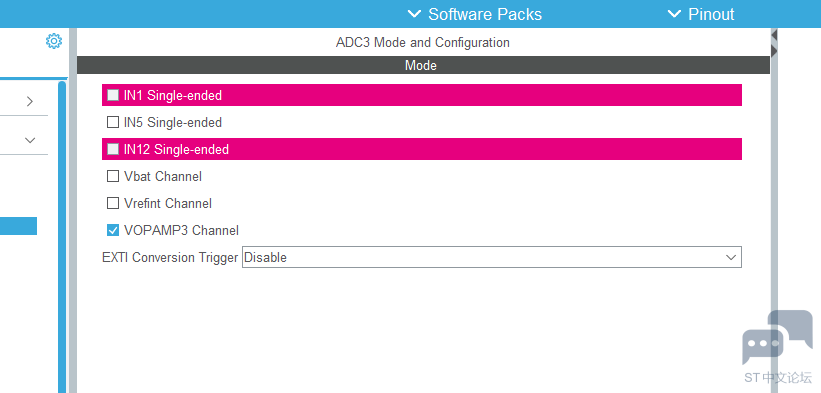
Task: Click the lower panel arrow at right edge
Action: pyautogui.click(x=774, y=51)
